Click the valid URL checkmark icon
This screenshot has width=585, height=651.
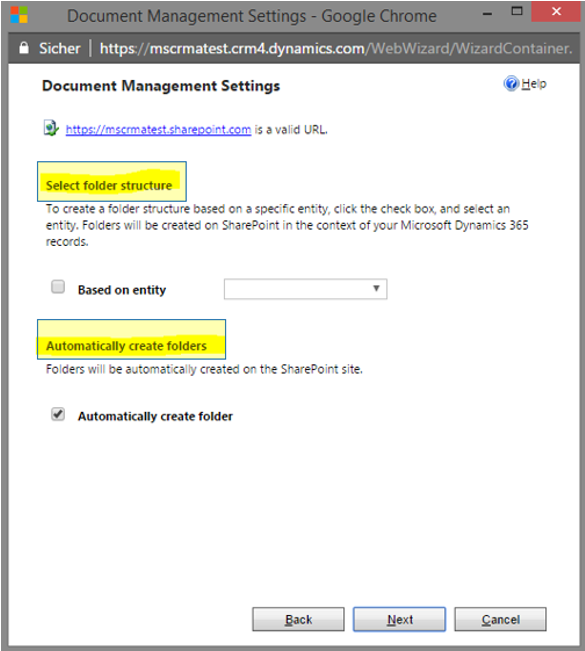click(x=51, y=128)
